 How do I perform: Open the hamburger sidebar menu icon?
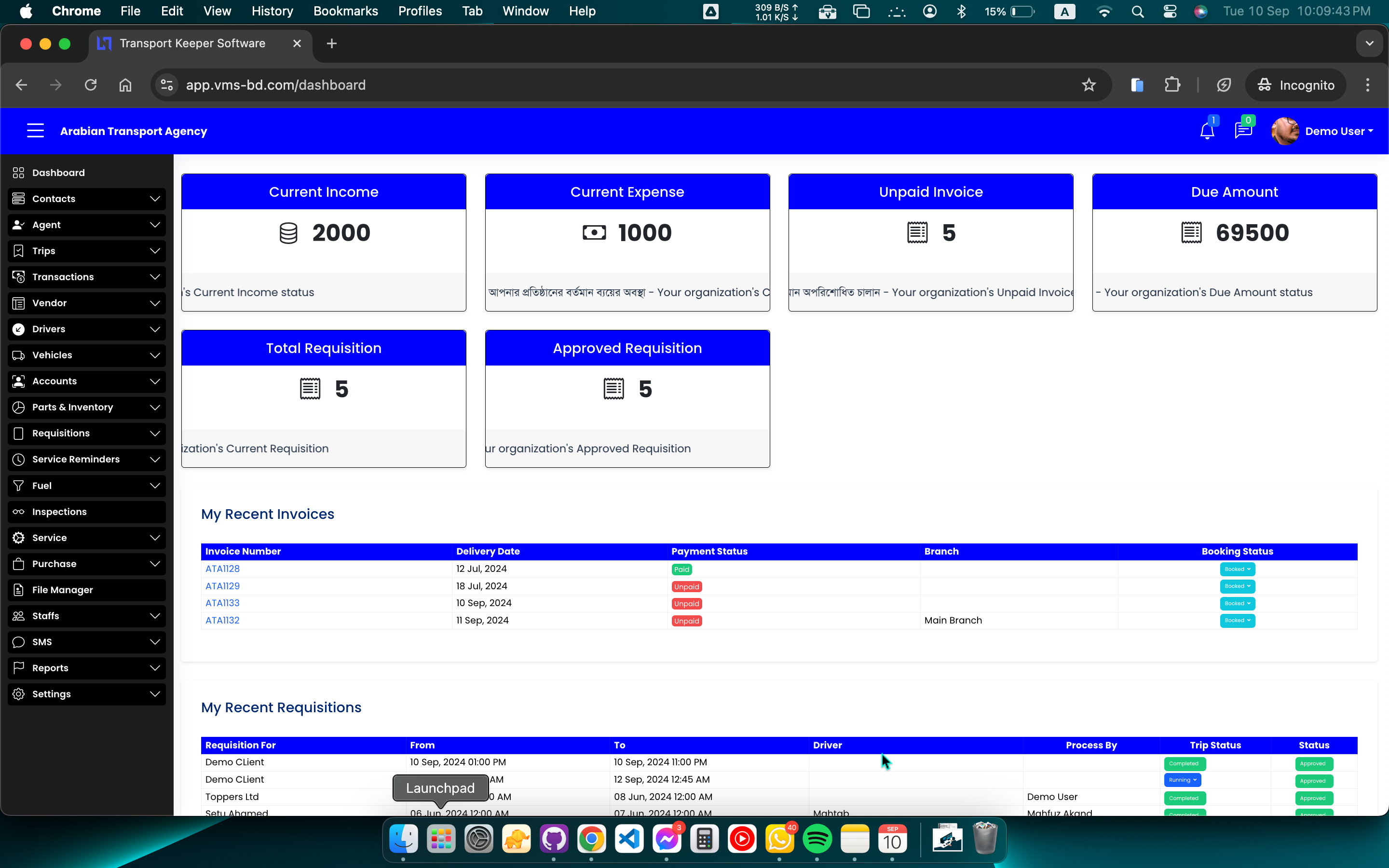35,131
